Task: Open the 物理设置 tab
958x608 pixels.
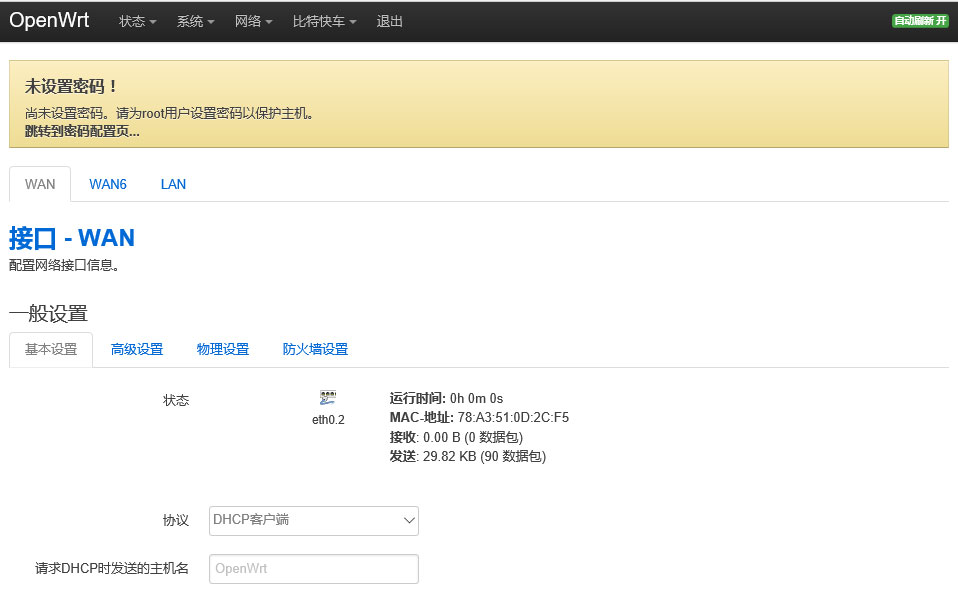Action: [223, 350]
